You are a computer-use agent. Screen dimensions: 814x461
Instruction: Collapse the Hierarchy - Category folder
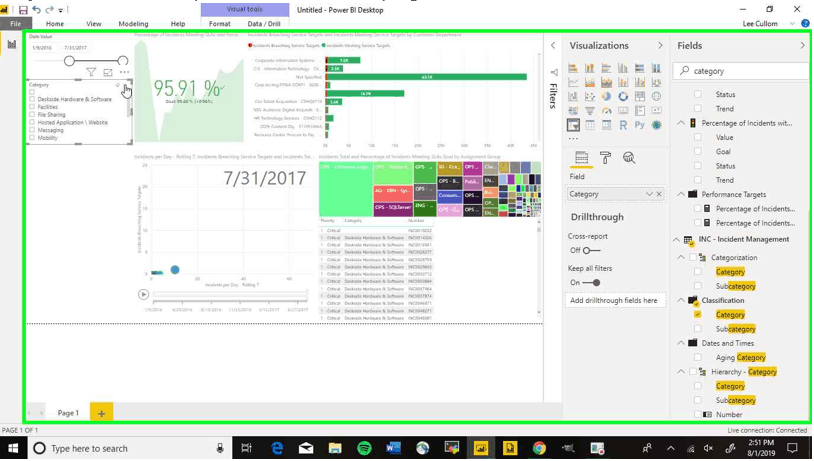681,372
